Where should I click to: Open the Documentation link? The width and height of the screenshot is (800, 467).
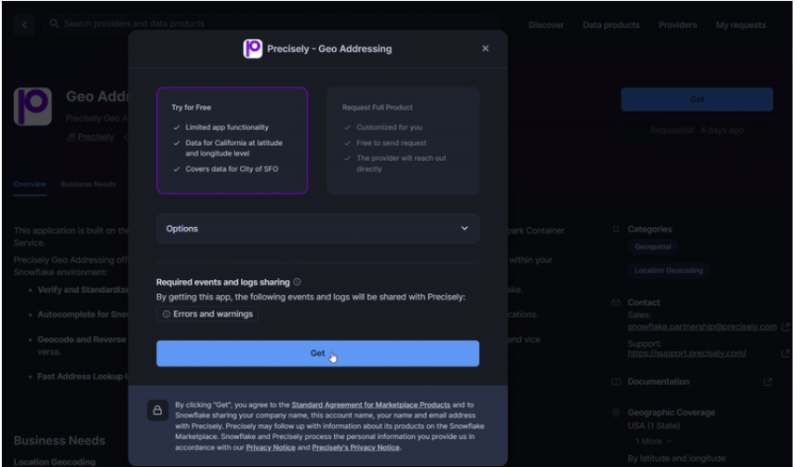coord(658,382)
